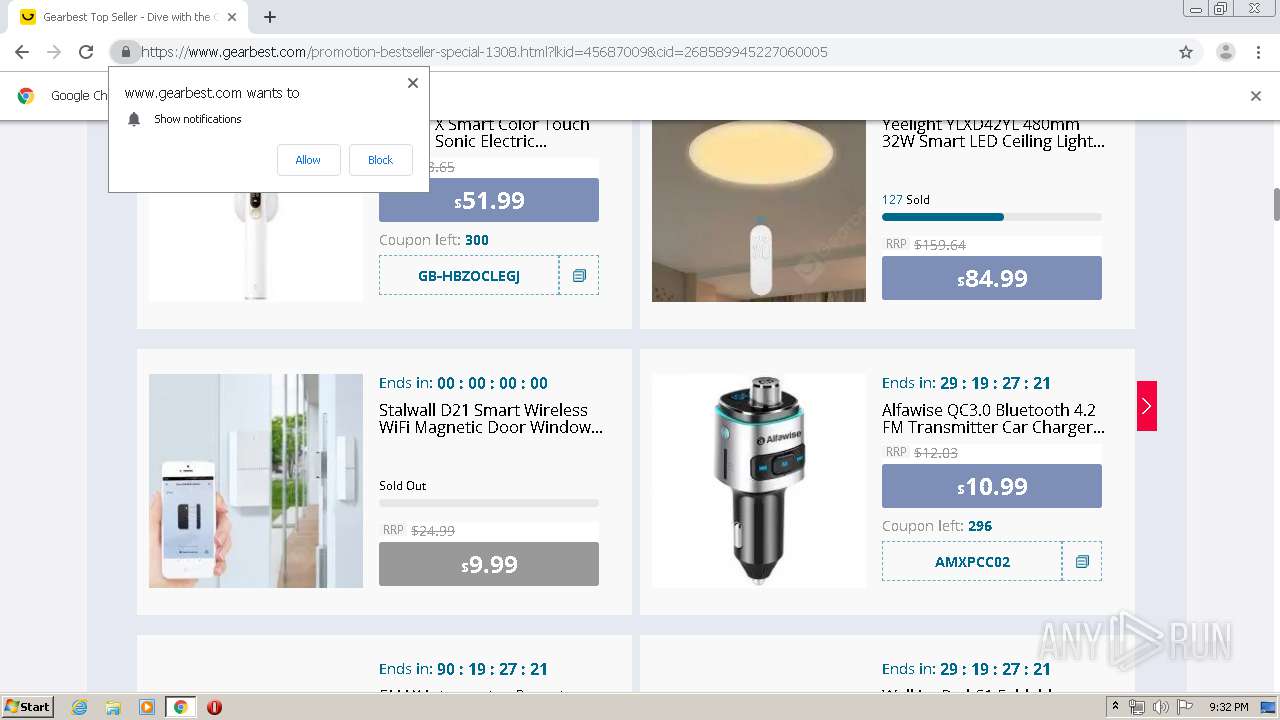Open Yeelight YLXD42YL ceiling light title
1280x720 pixels.
[x=994, y=133]
